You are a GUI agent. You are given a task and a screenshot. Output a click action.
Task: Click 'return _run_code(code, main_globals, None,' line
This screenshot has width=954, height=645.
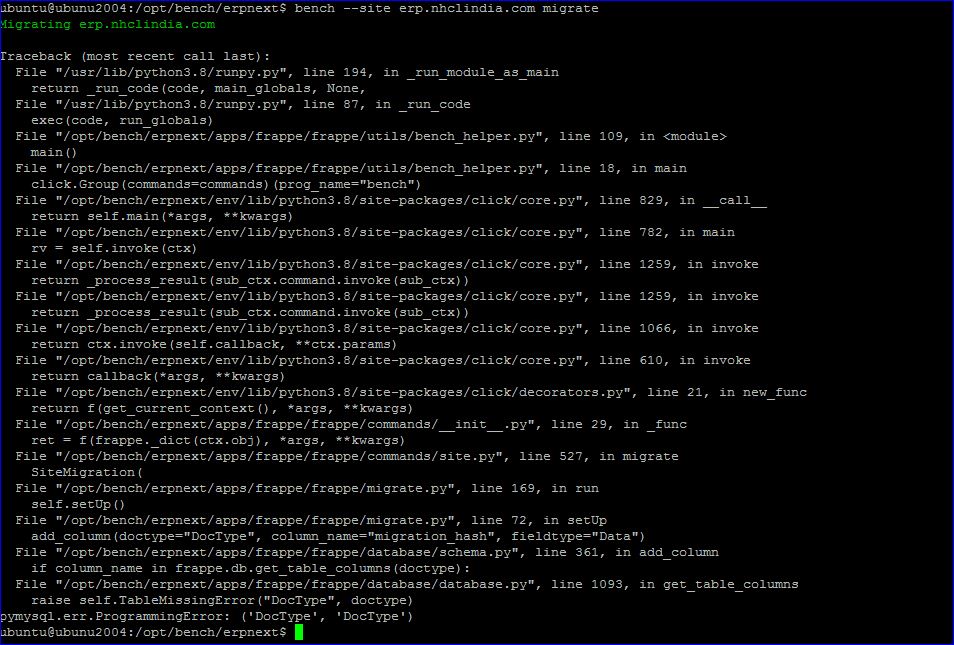point(198,88)
